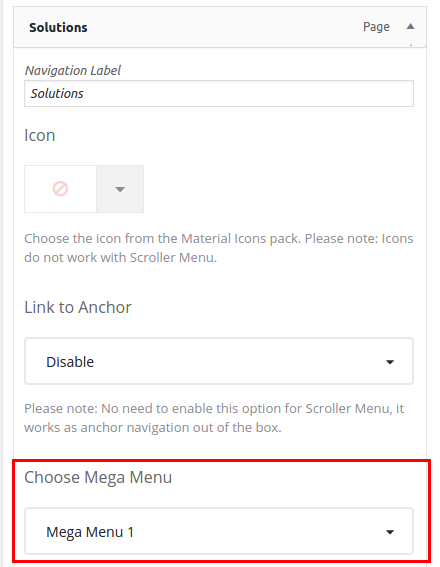The image size is (440, 567).
Task: Open the Mega Menu 1 dropdown
Action: (219, 531)
